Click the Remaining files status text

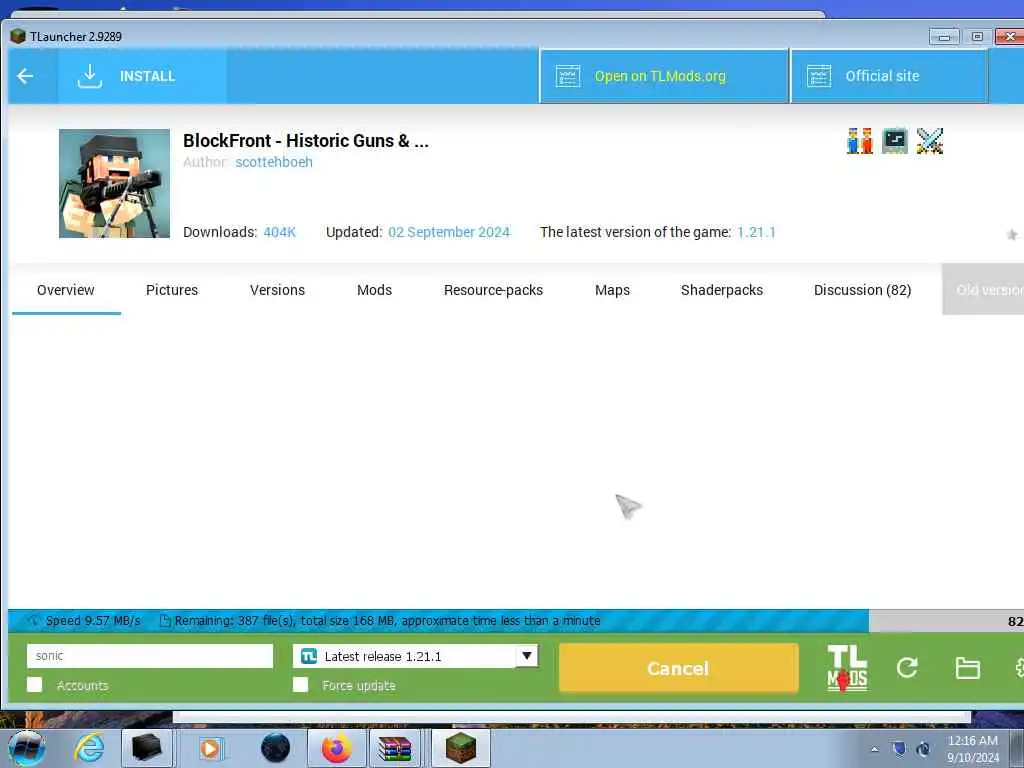[387, 621]
